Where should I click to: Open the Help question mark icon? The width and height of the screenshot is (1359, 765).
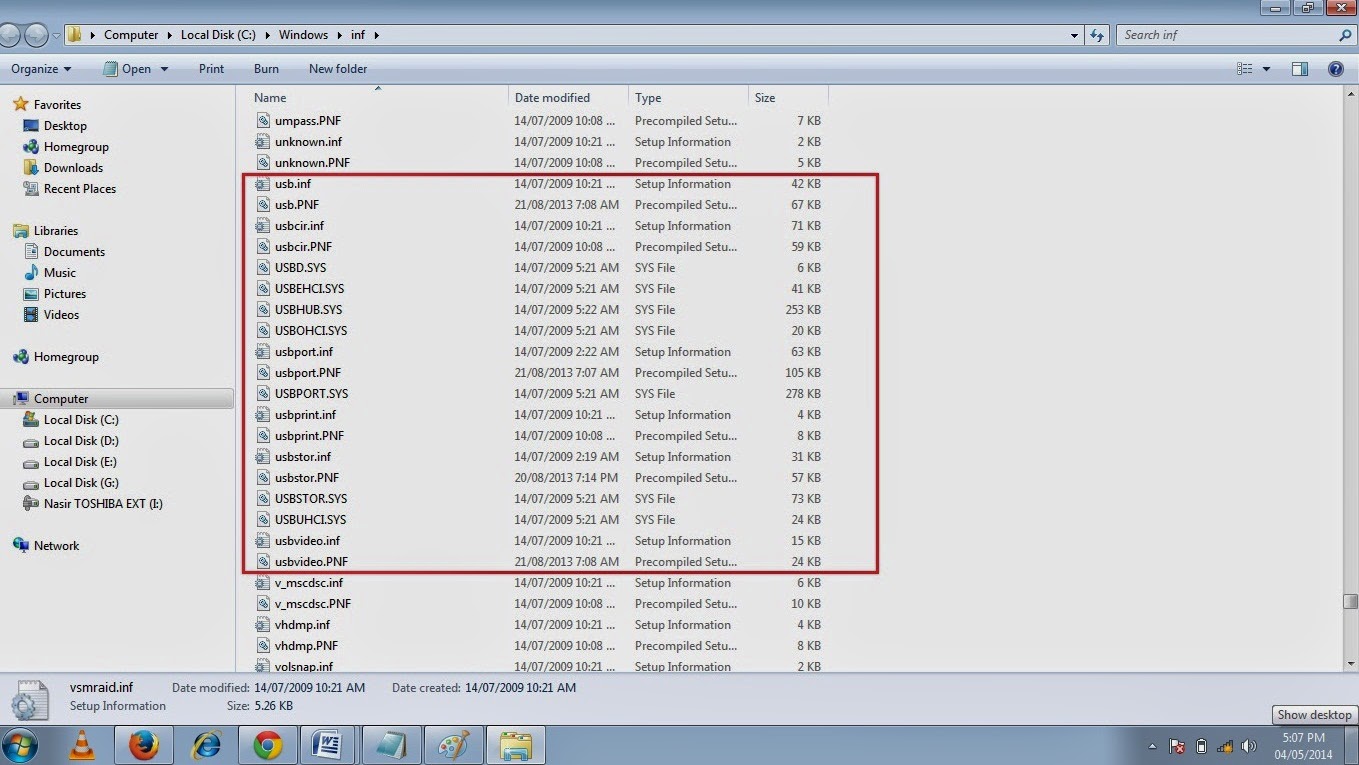(x=1335, y=69)
